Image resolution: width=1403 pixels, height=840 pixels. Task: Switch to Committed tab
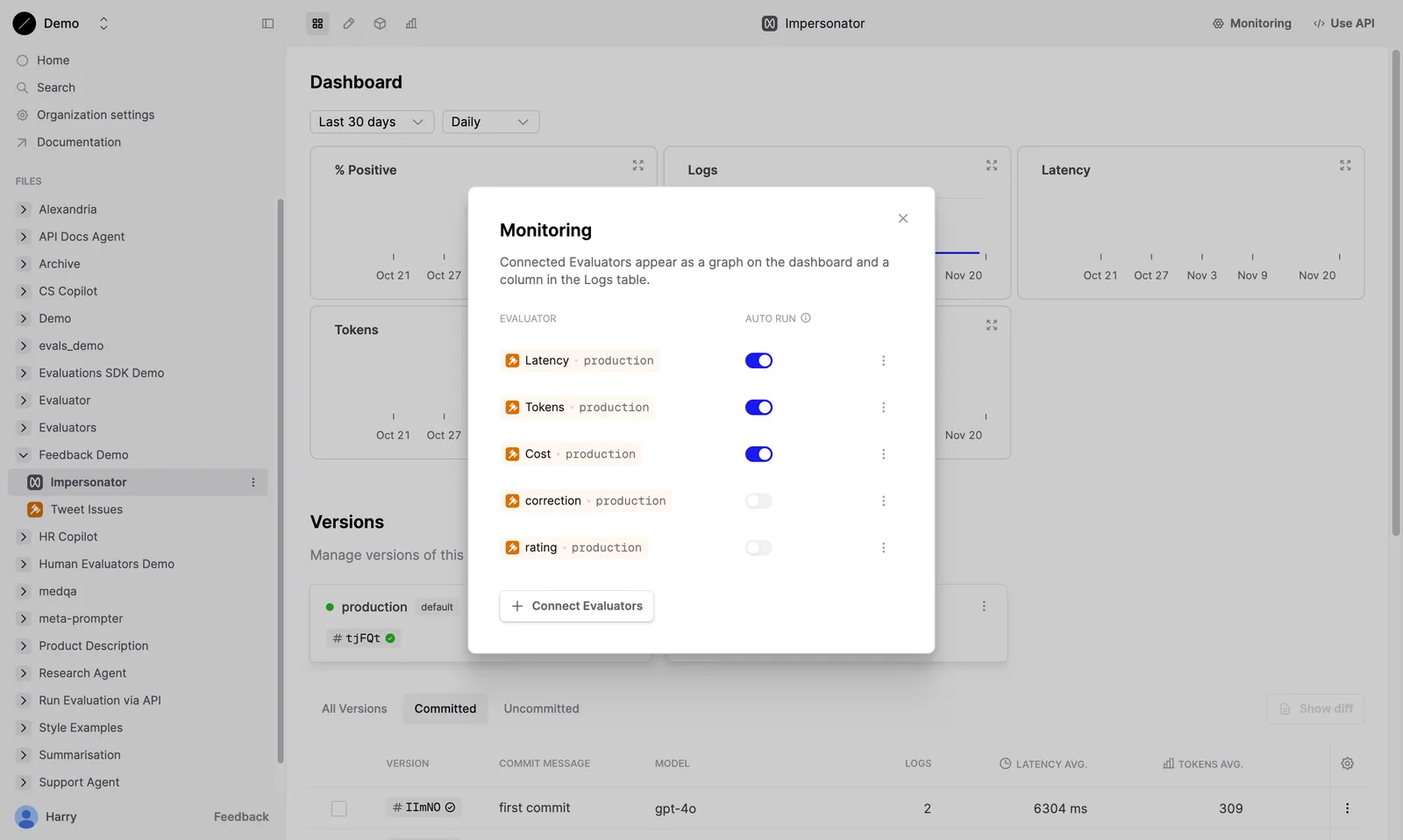click(x=445, y=708)
